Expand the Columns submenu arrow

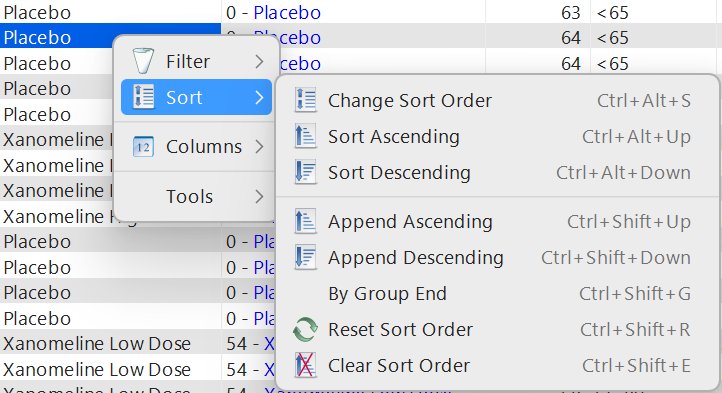tap(260, 147)
